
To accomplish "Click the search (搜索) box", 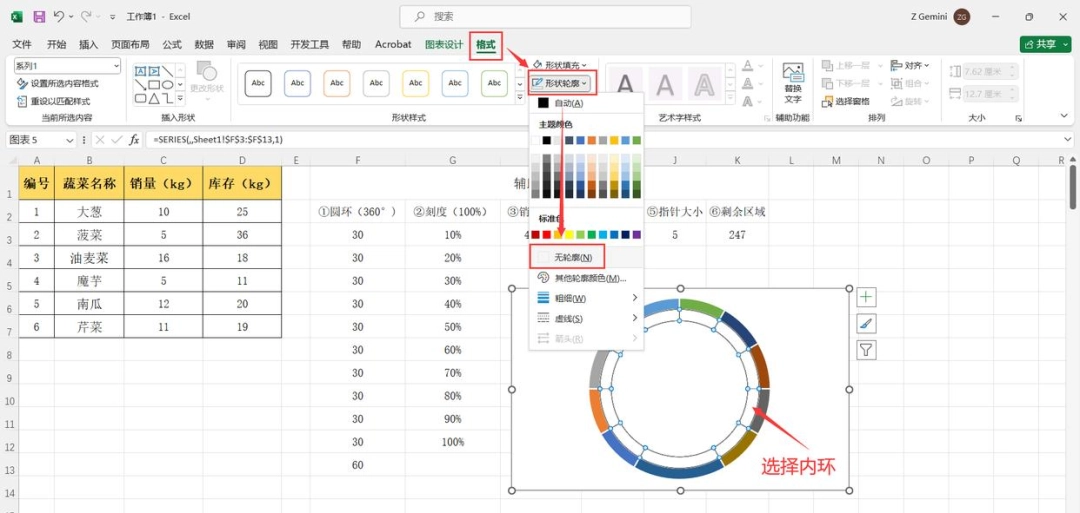I will (x=546, y=17).
